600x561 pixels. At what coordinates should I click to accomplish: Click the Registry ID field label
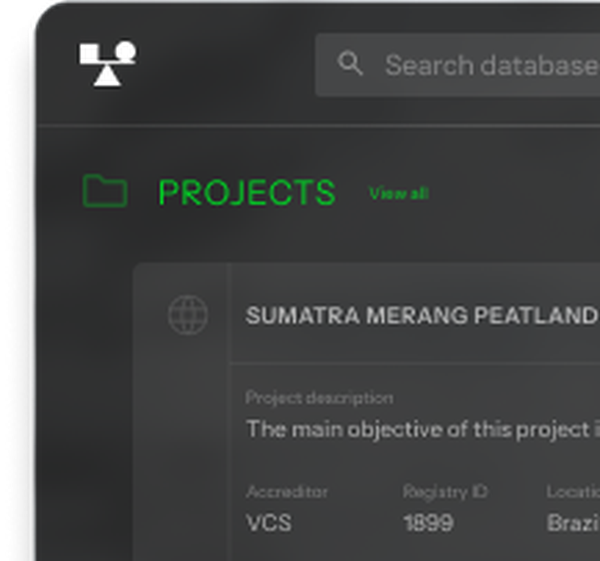445,492
